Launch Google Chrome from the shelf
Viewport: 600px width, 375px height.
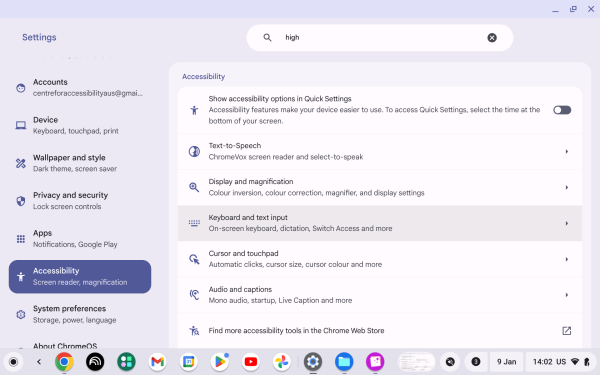64,362
